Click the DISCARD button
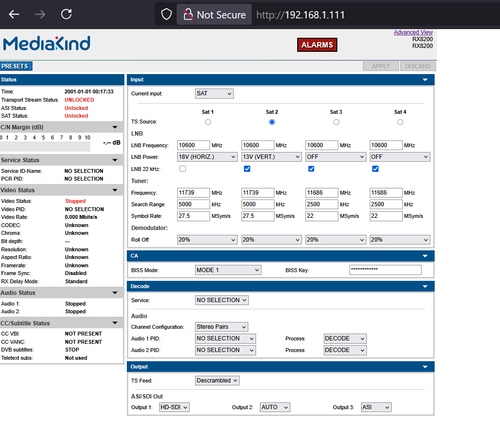 pos(418,66)
